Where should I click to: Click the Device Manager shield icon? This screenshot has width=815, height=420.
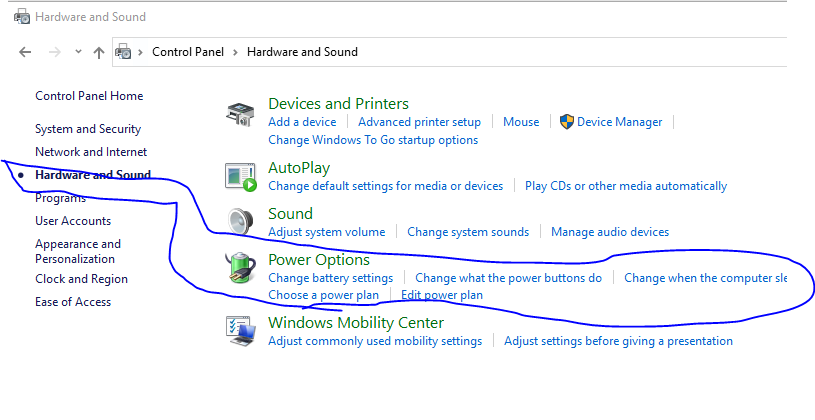pyautogui.click(x=567, y=122)
